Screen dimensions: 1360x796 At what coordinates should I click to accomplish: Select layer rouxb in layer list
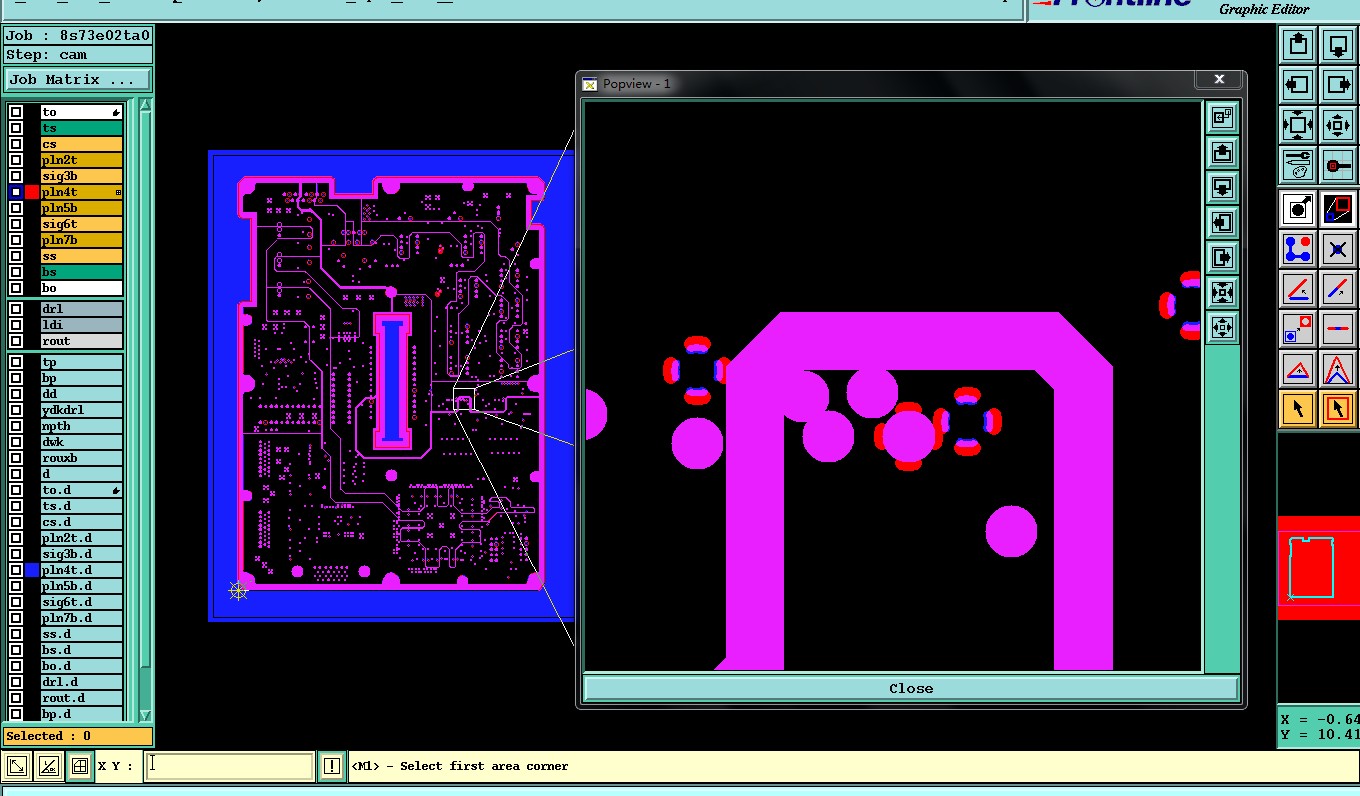click(82, 458)
